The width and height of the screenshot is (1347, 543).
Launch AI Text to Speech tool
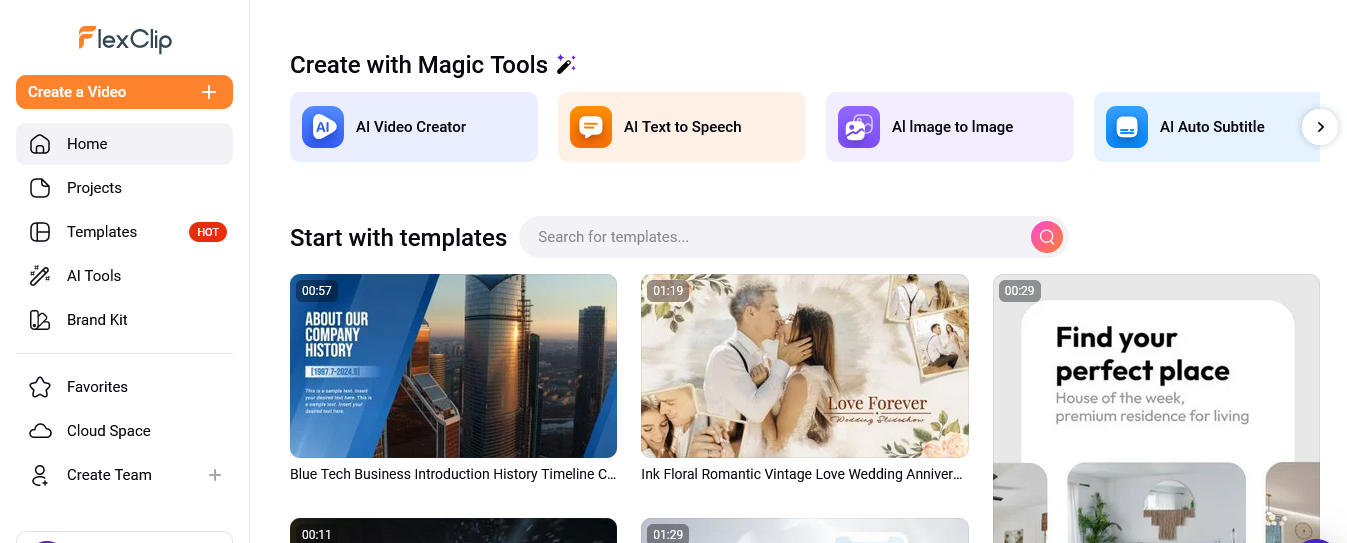pos(681,127)
